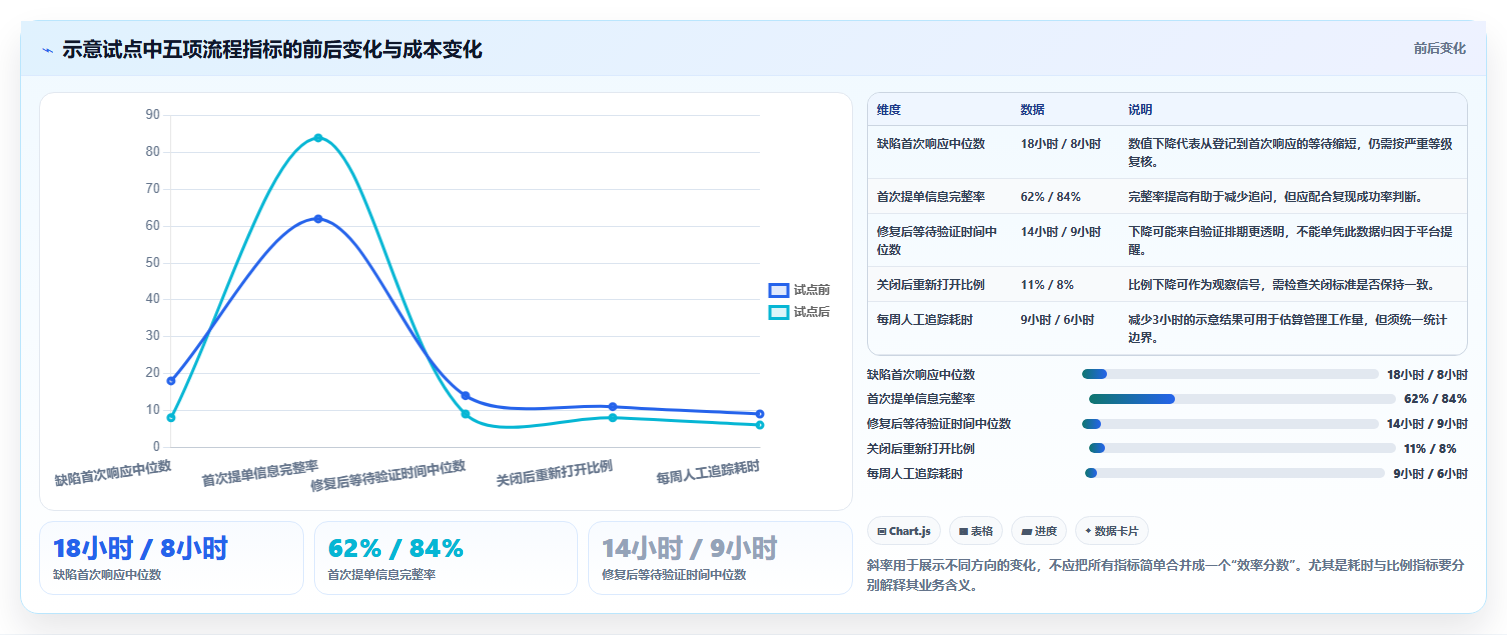
Task: Click the 14小时 / 9小时 data card
Action: click(720, 558)
